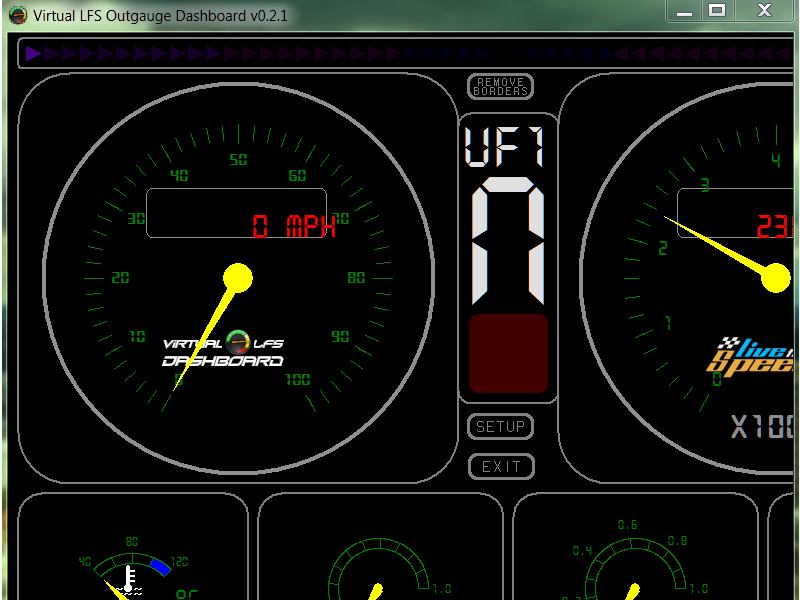Click the dark red shift light box
The image size is (800, 600).
coord(508,354)
